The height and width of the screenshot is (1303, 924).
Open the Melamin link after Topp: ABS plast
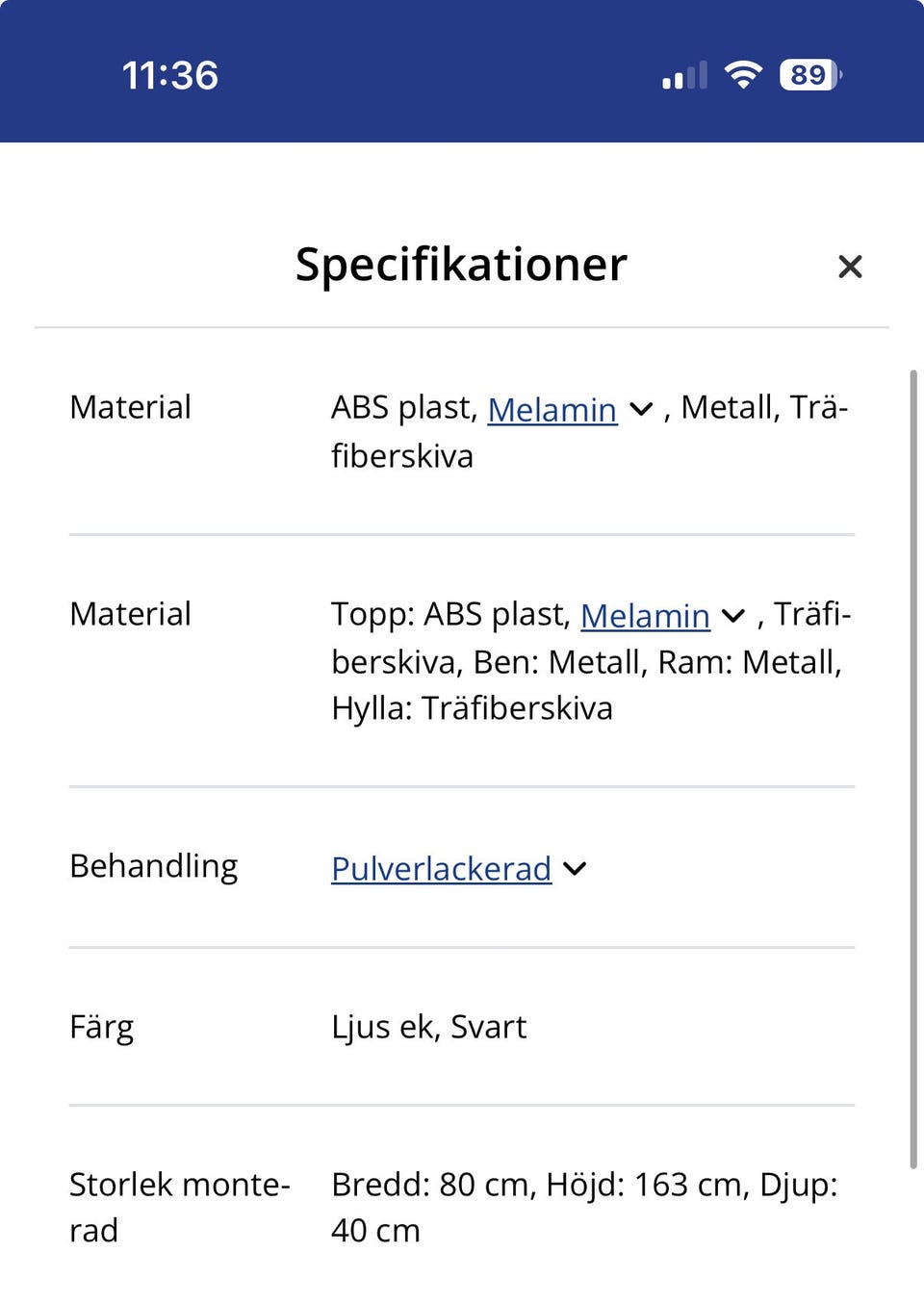coord(645,616)
